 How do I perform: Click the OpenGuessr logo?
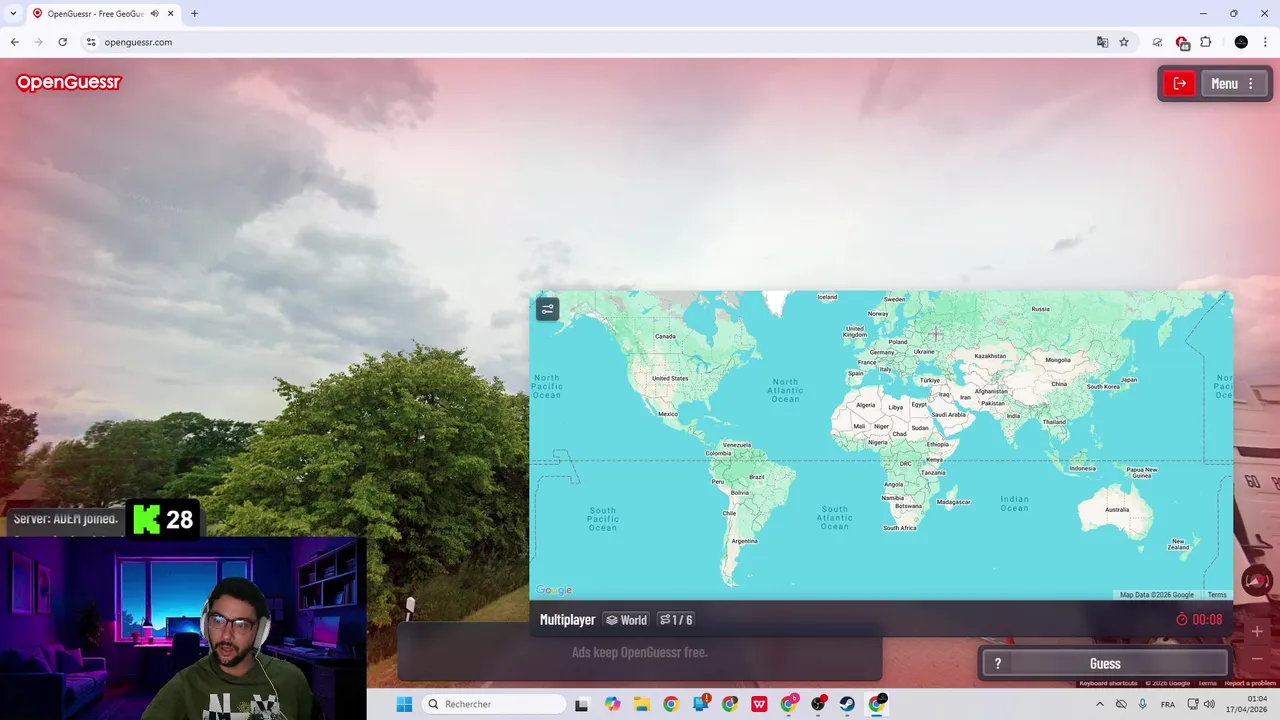click(x=68, y=83)
